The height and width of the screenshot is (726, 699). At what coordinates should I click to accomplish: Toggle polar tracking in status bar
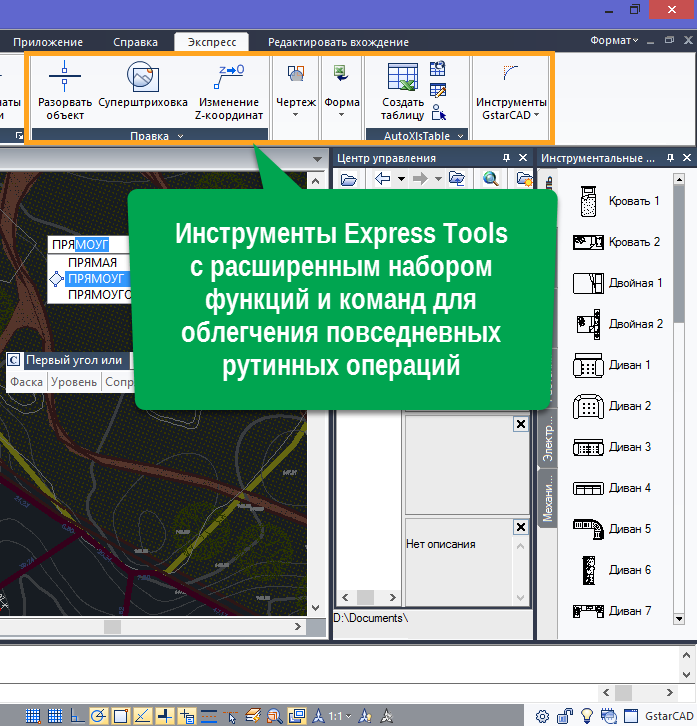[99, 716]
